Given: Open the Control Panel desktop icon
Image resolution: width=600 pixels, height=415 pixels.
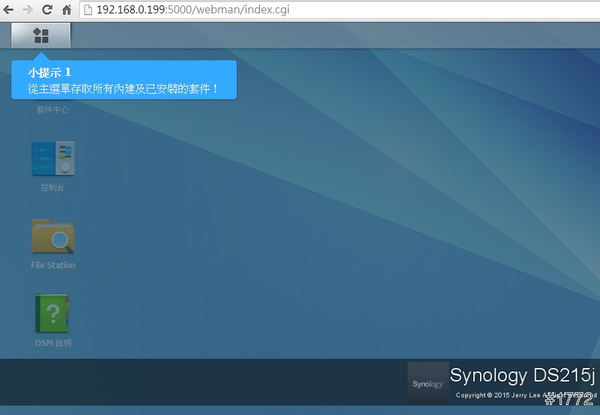Looking at the screenshot, I should coord(53,159).
